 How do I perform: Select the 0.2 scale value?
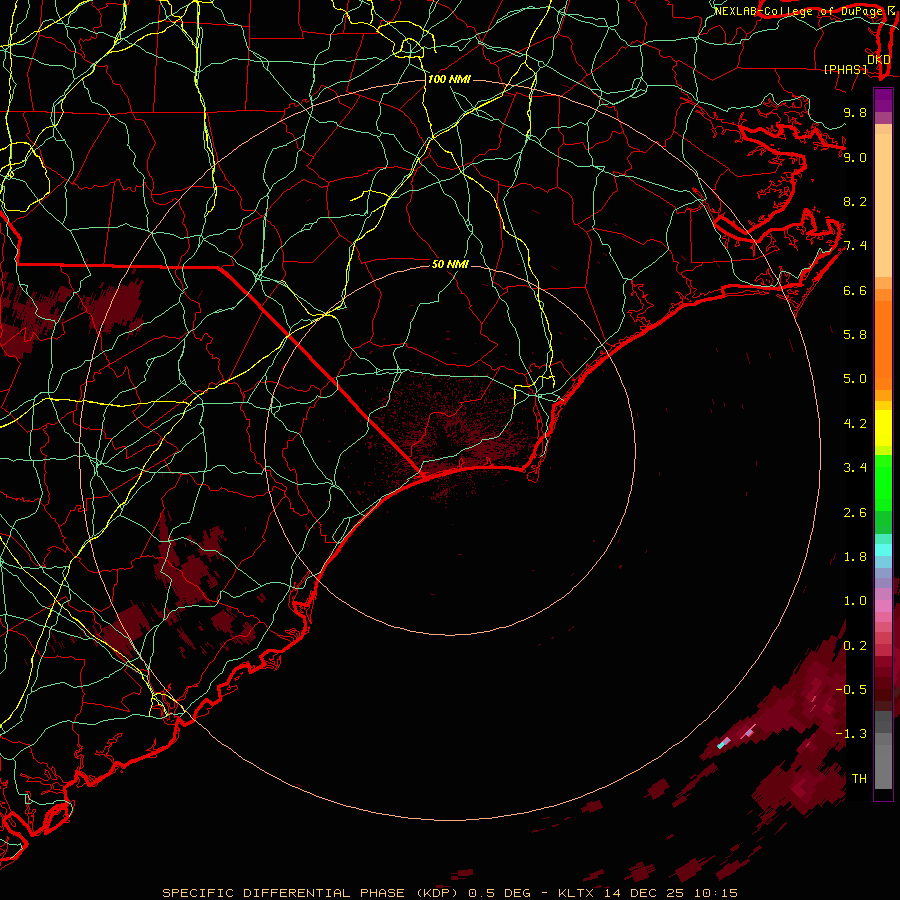pos(855,646)
